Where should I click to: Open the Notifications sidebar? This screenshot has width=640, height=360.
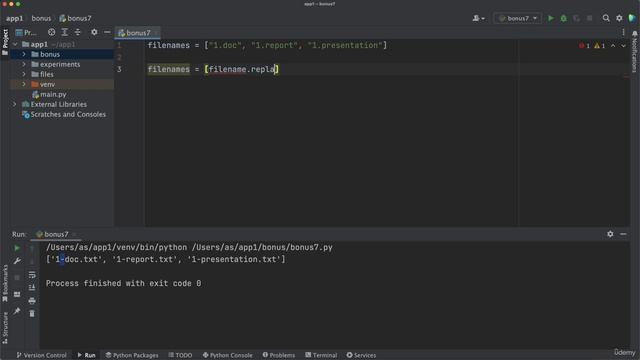click(x=635, y=51)
